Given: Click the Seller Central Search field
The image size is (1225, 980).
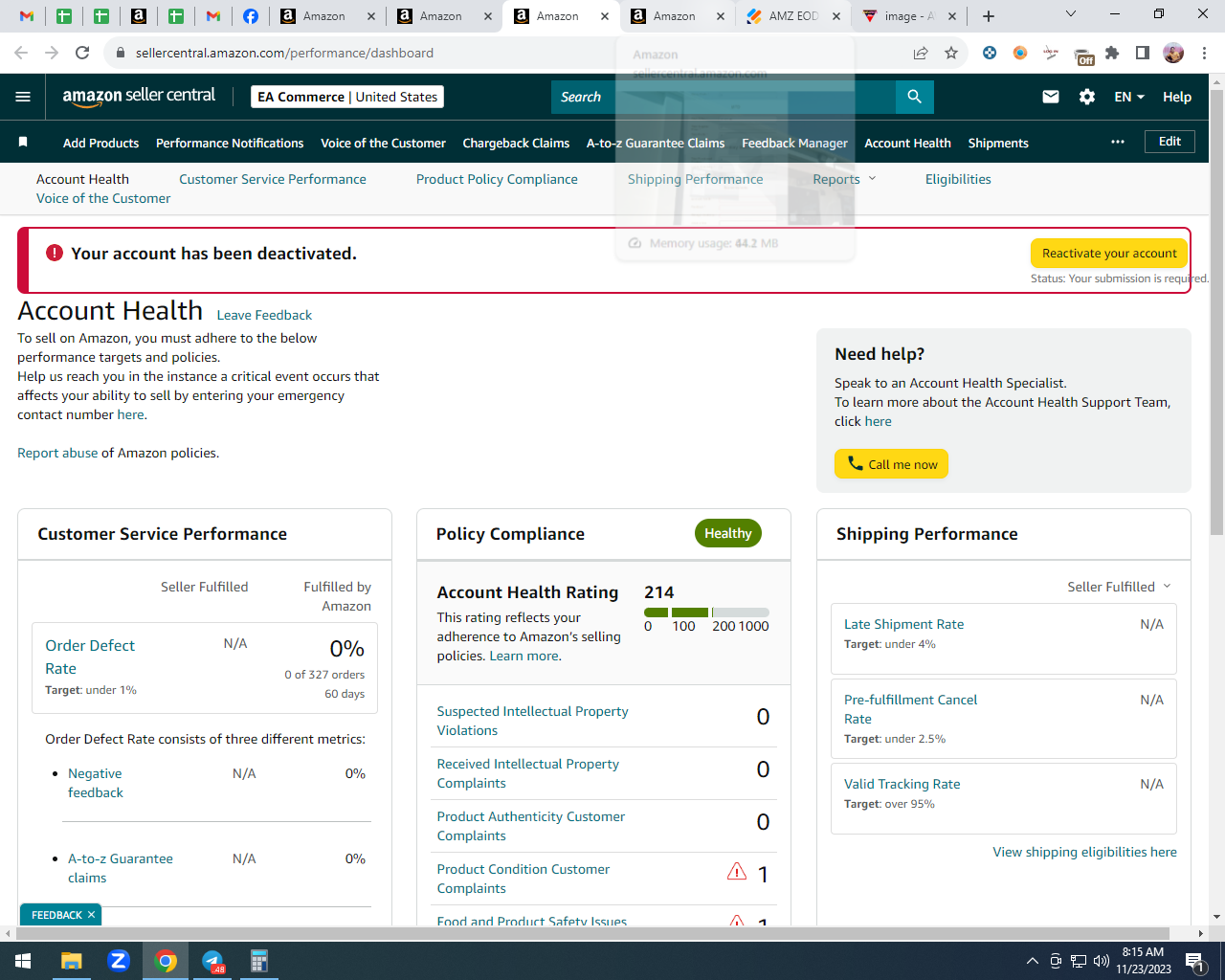Looking at the screenshot, I should pyautogui.click(x=724, y=97).
